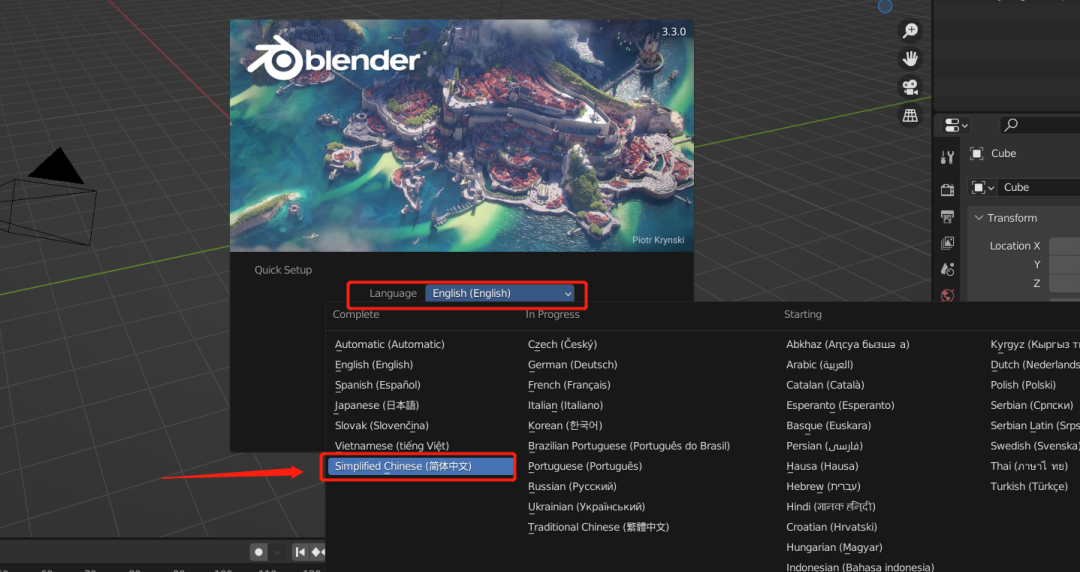Select the Swedish language option
1080x572 pixels.
[x=1035, y=446]
